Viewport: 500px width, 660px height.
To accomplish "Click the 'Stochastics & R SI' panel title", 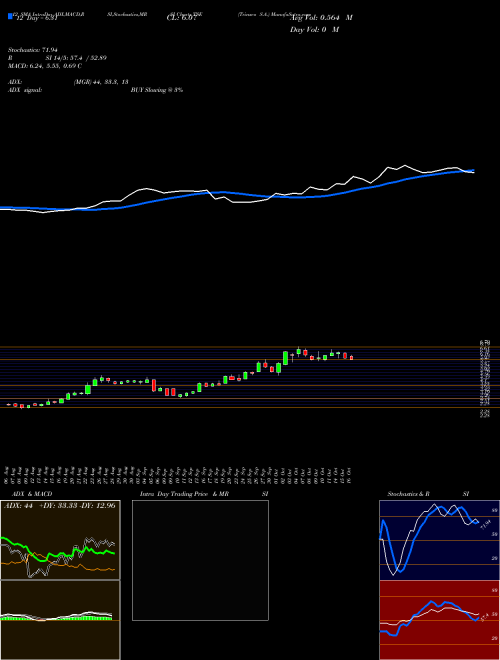I will [x=428, y=494].
